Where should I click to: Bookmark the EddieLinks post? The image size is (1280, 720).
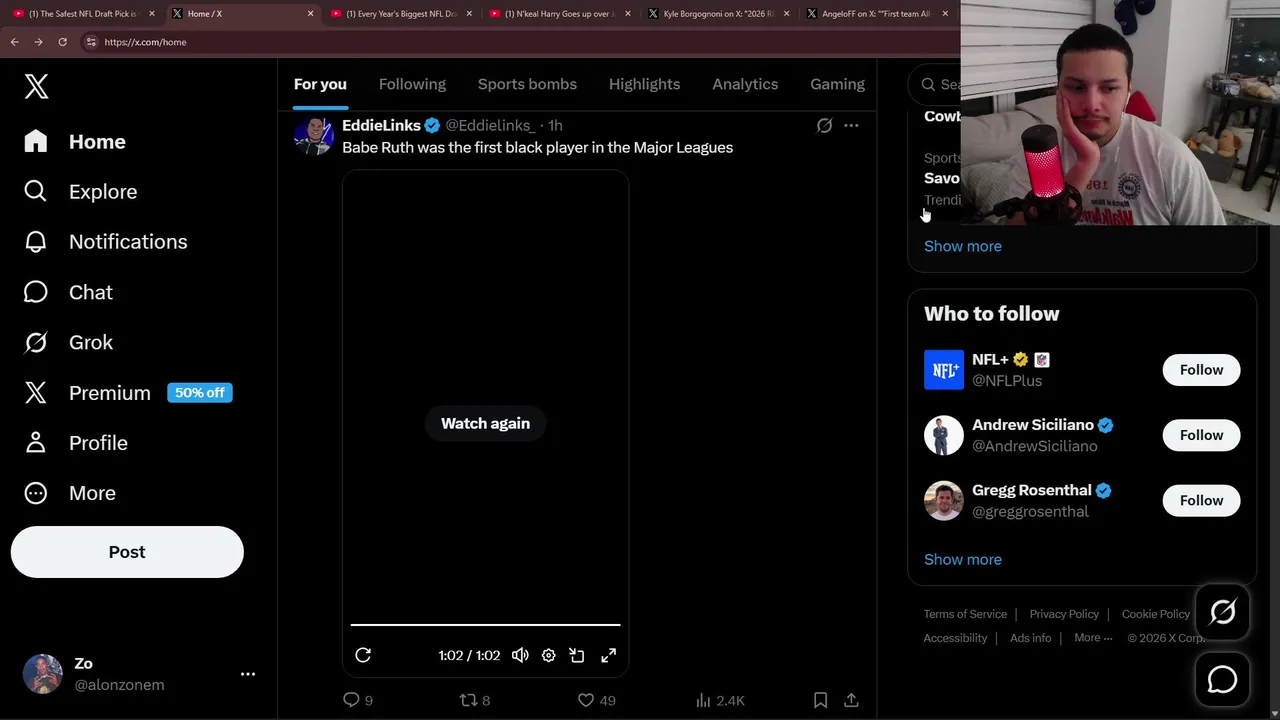click(820, 700)
